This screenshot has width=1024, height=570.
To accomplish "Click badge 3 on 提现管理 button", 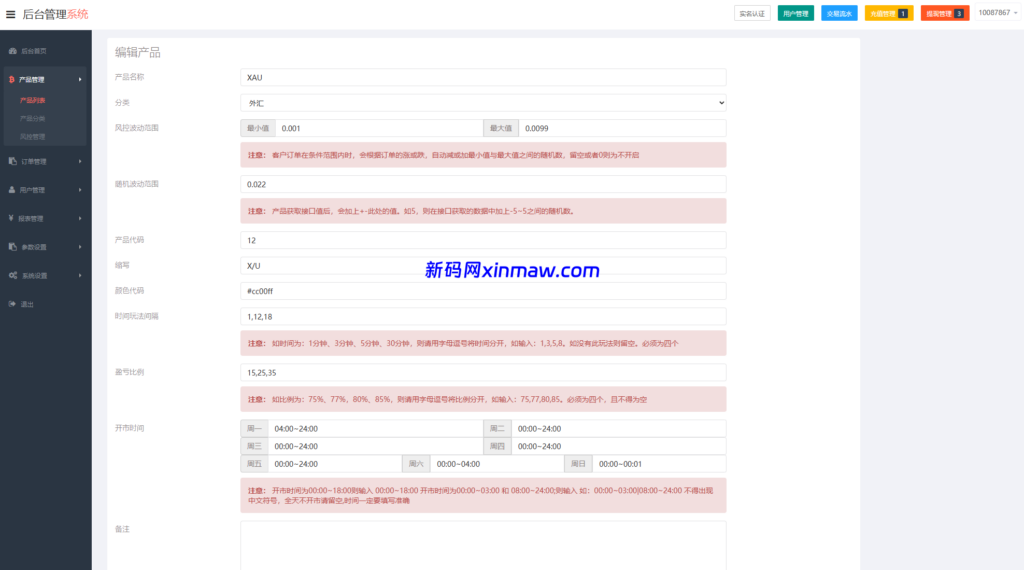I will pyautogui.click(x=959, y=14).
